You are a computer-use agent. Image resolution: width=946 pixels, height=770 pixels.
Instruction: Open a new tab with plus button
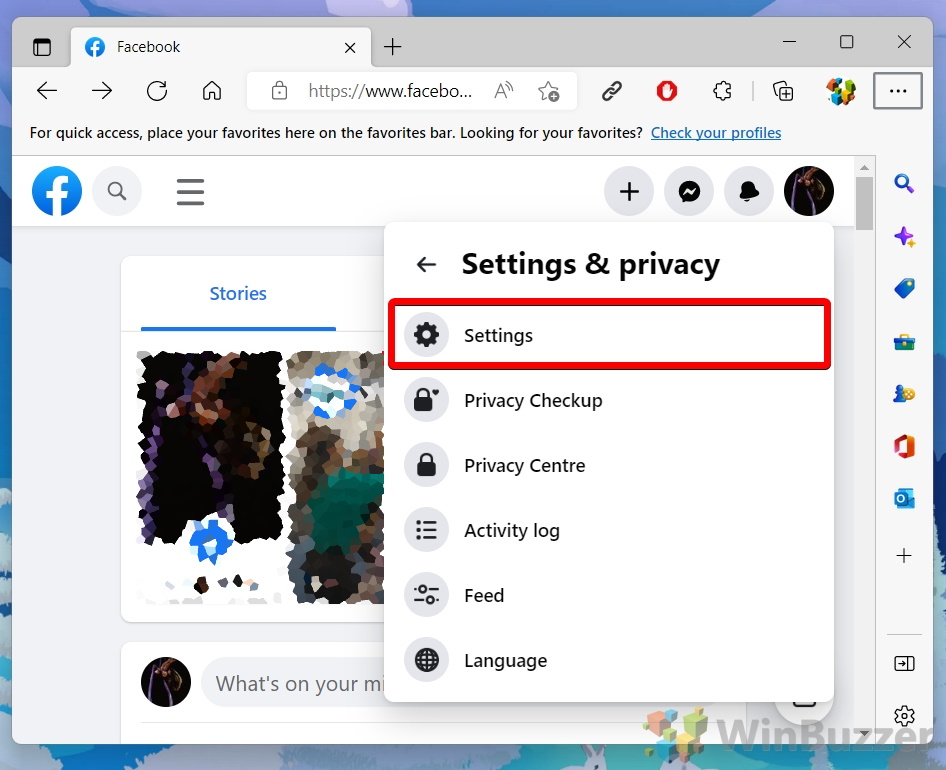click(393, 46)
